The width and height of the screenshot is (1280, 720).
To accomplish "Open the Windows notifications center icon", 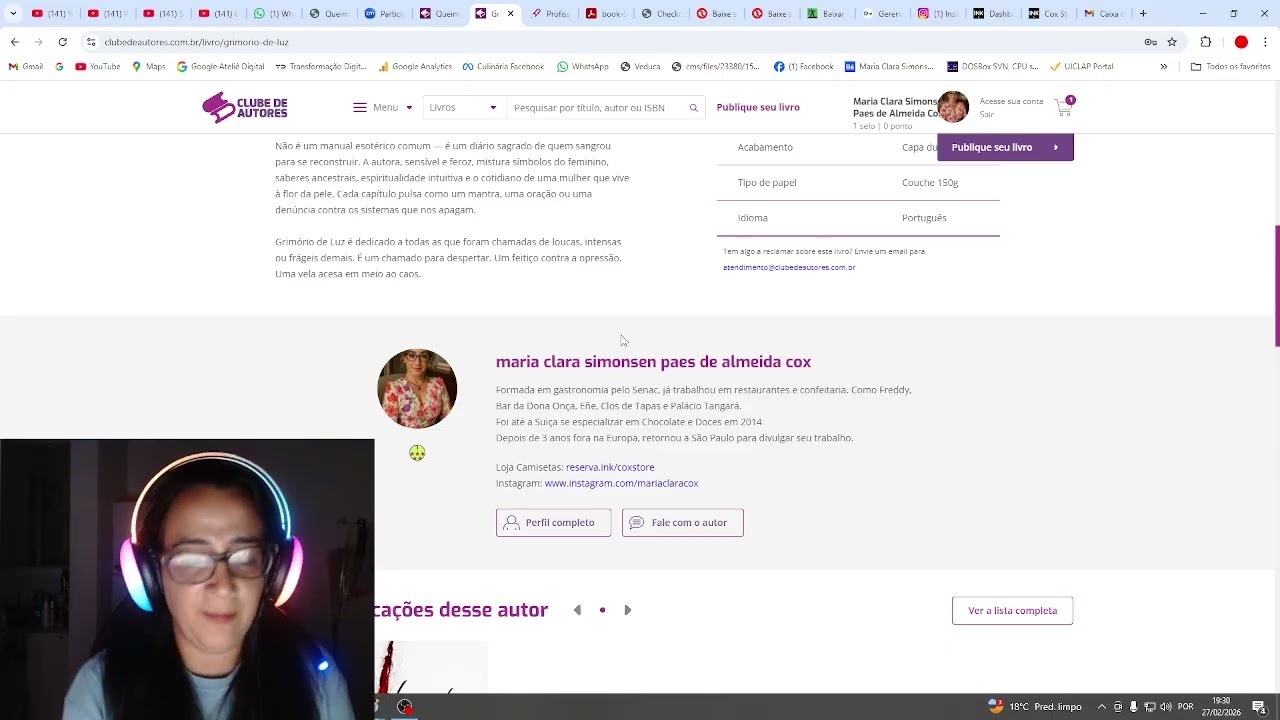I will 1258,707.
